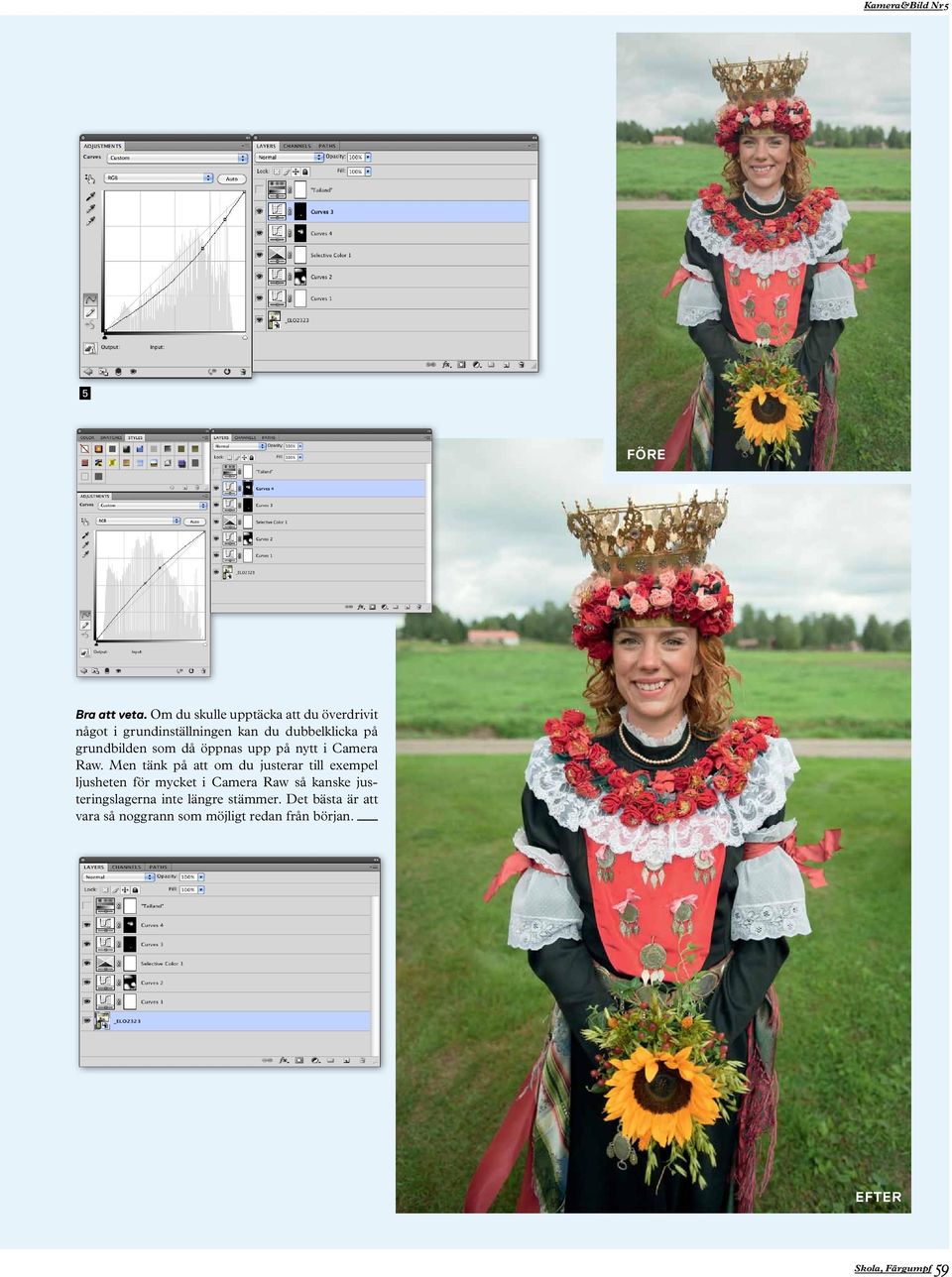Screen dimensions: 952x1277
Task: Open the RGB channel dropdown in middle Curves panel
Action: [x=139, y=521]
